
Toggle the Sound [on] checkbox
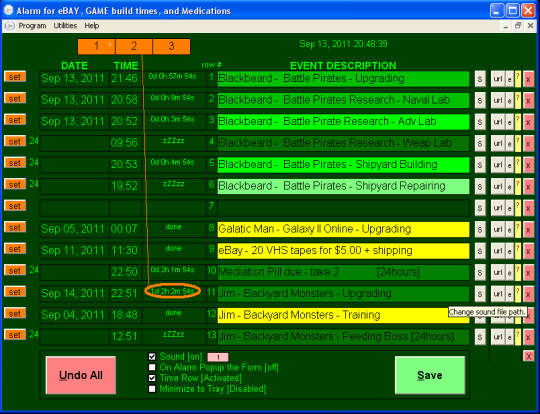click(x=152, y=356)
